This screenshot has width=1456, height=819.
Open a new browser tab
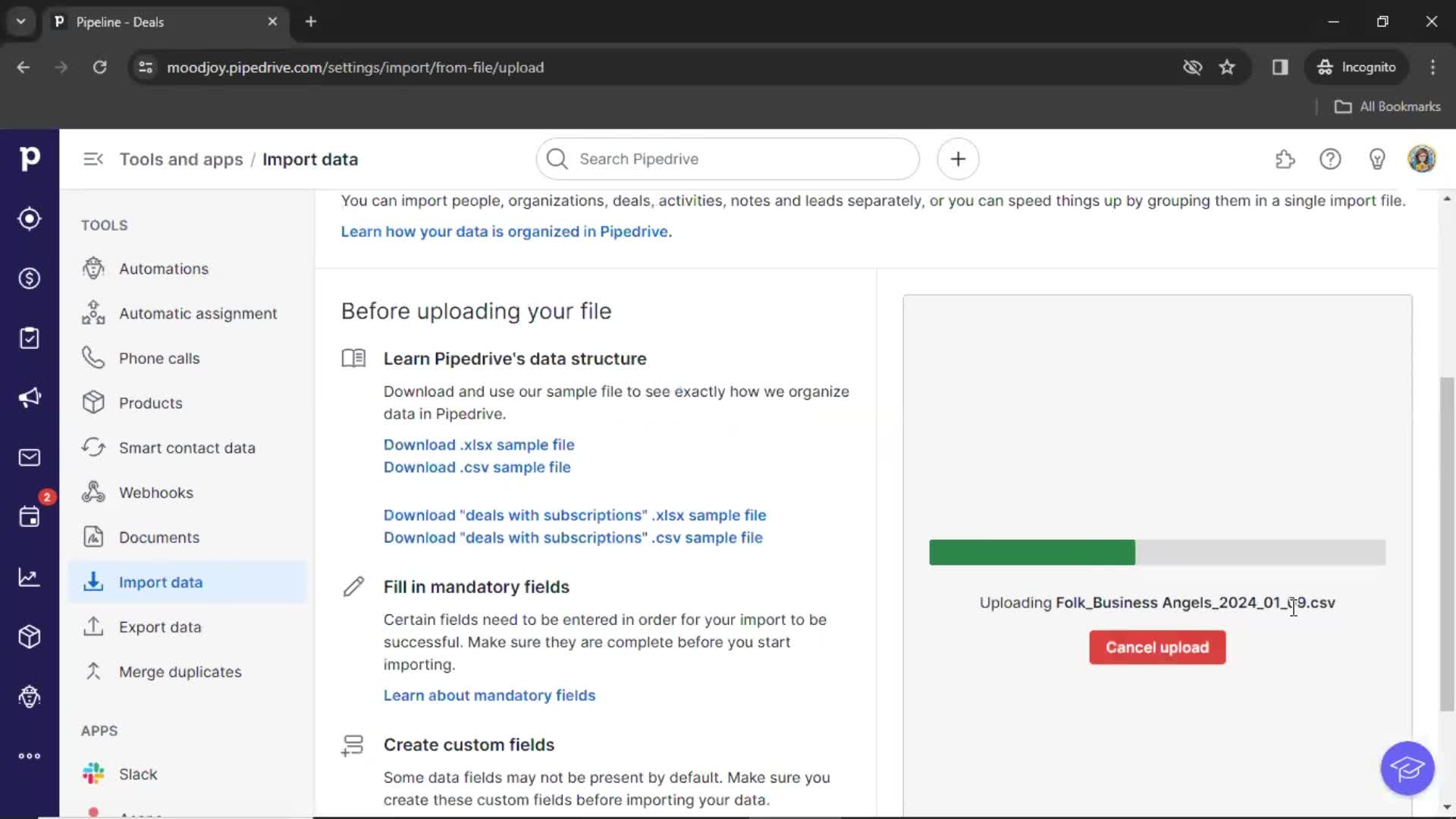click(x=311, y=22)
